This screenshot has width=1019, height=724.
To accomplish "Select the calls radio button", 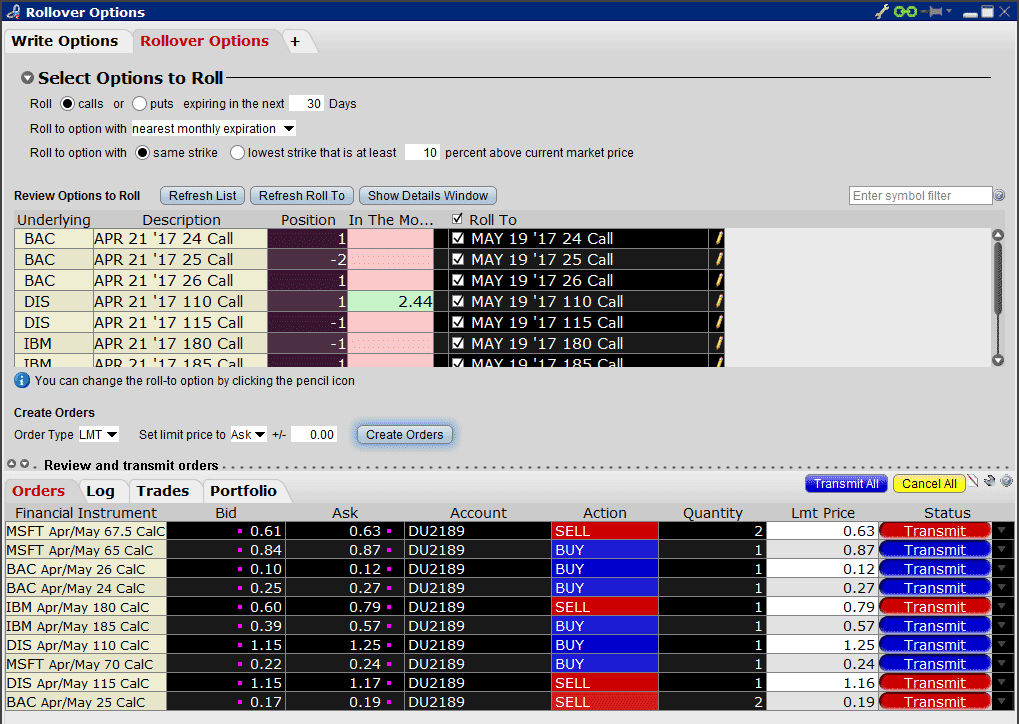I will point(68,104).
